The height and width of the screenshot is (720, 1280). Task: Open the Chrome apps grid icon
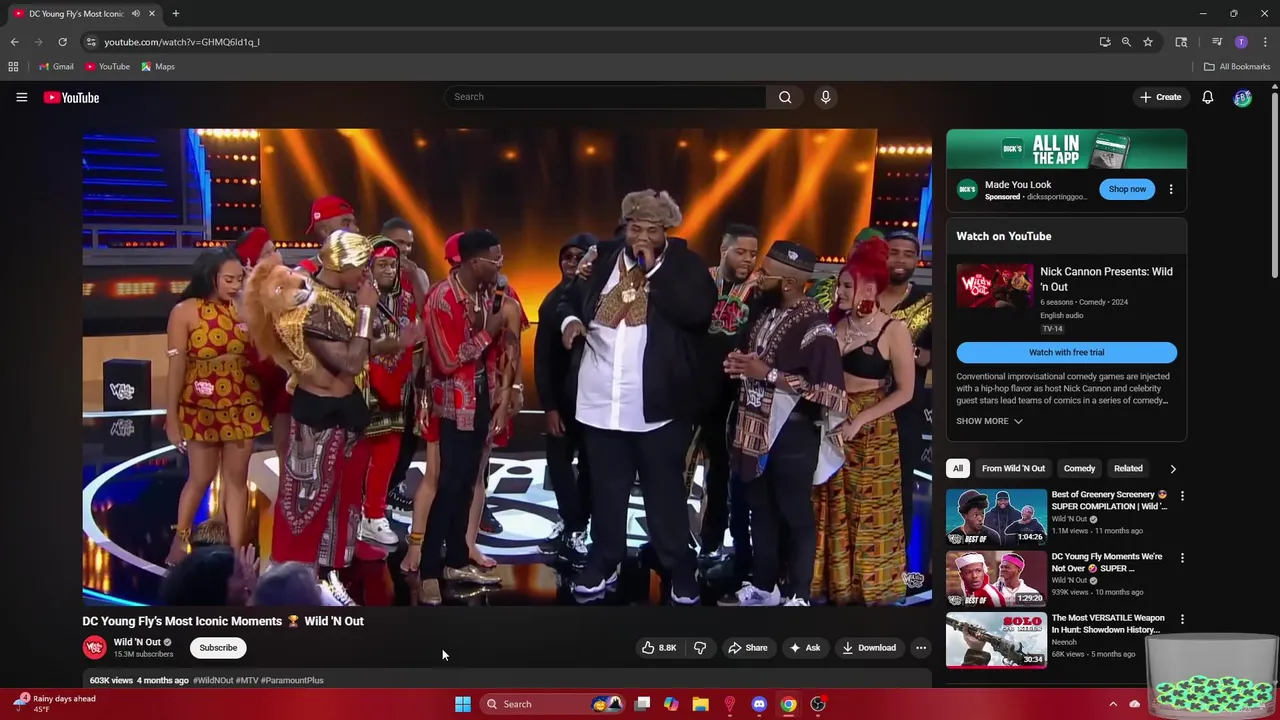(x=13, y=67)
